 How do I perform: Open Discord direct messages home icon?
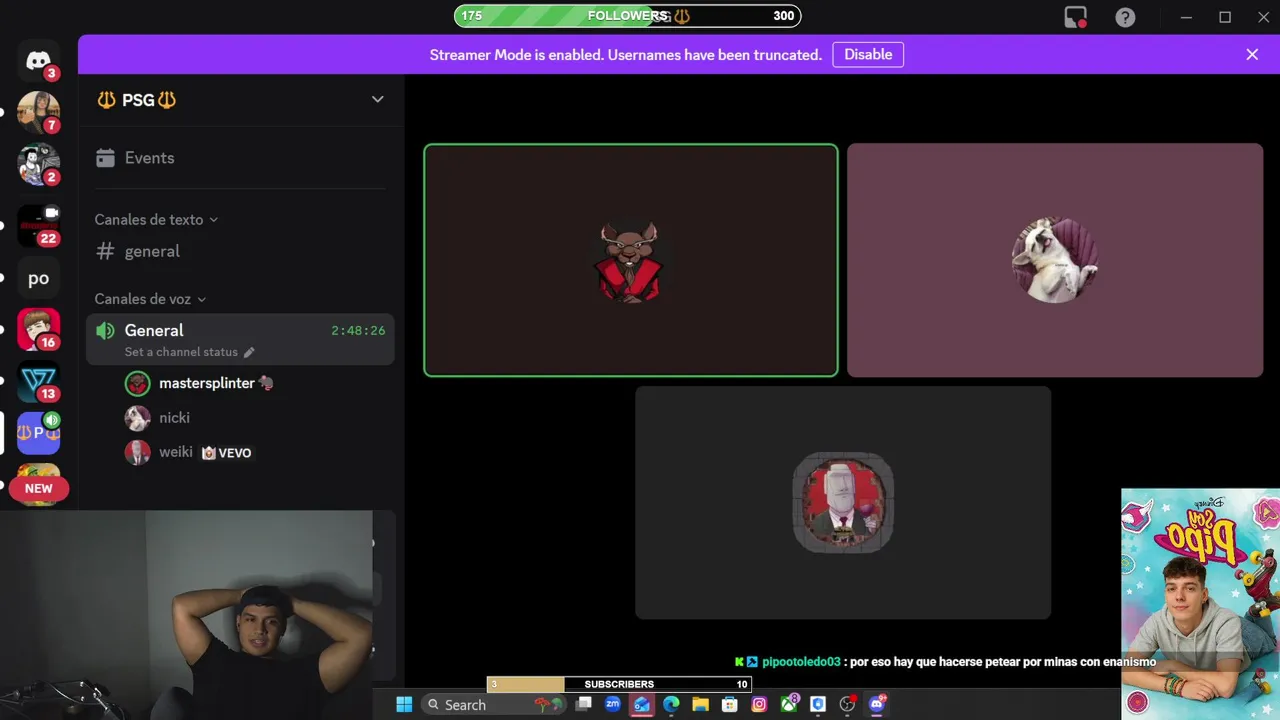point(38,61)
